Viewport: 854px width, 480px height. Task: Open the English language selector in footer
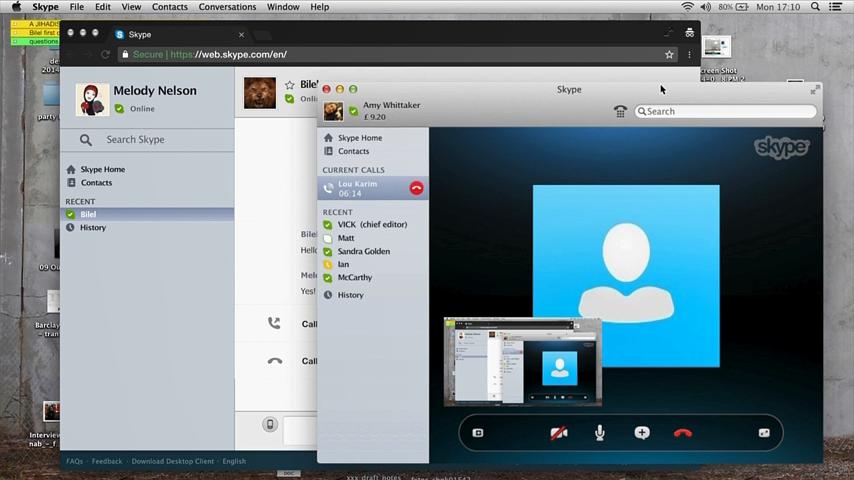click(x=234, y=462)
